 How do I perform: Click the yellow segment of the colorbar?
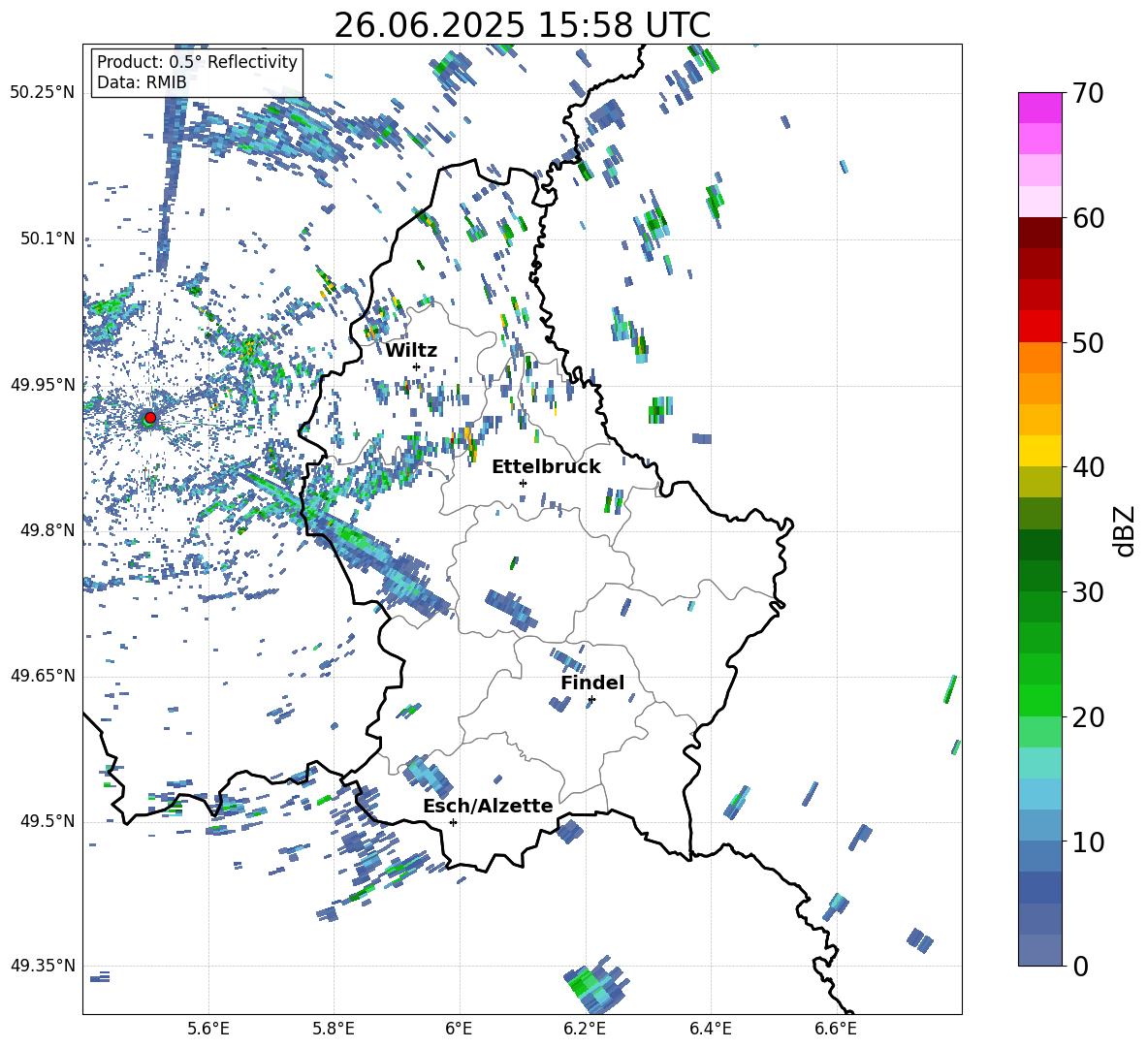(1039, 451)
